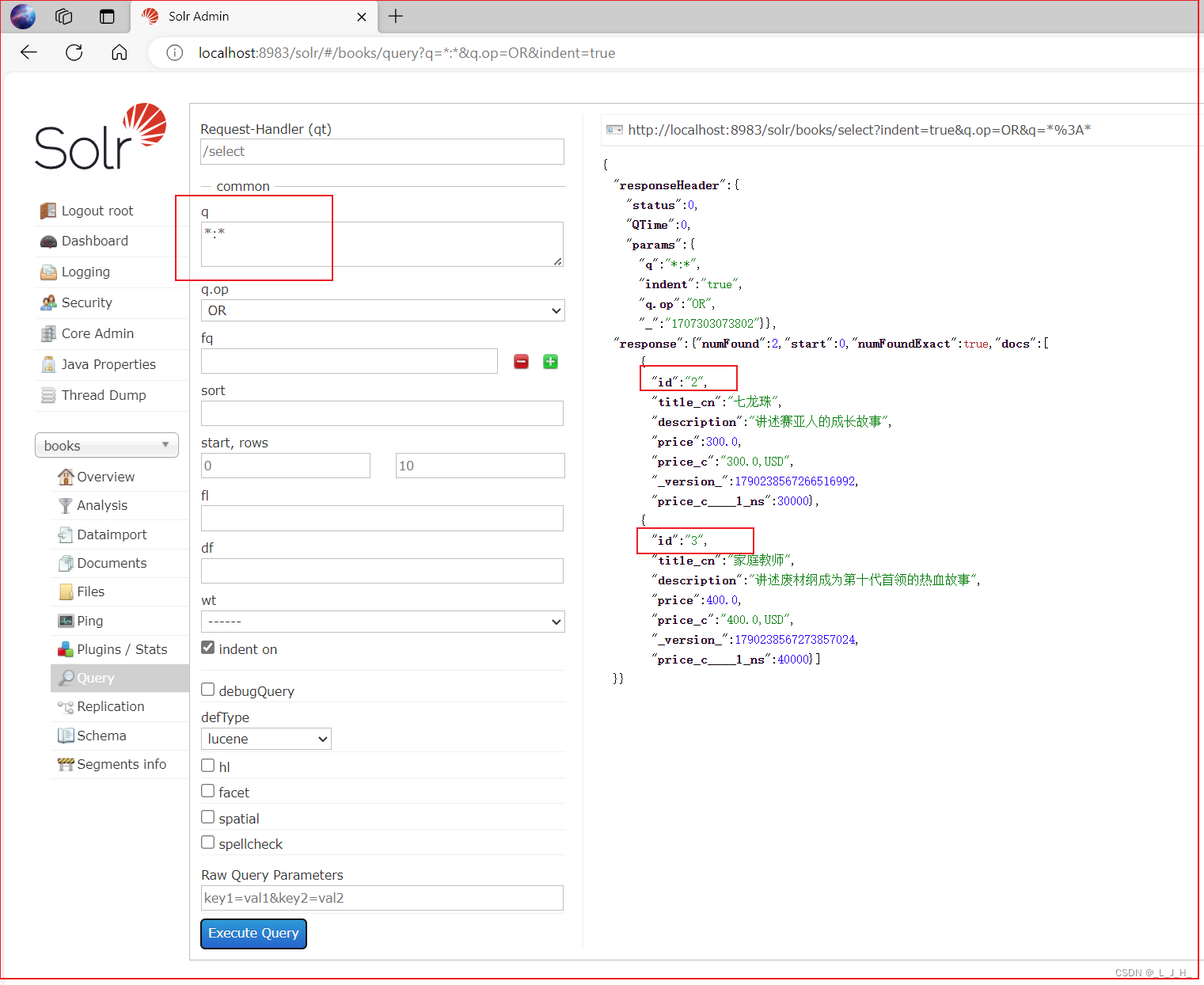Open the browser home page

click(120, 52)
